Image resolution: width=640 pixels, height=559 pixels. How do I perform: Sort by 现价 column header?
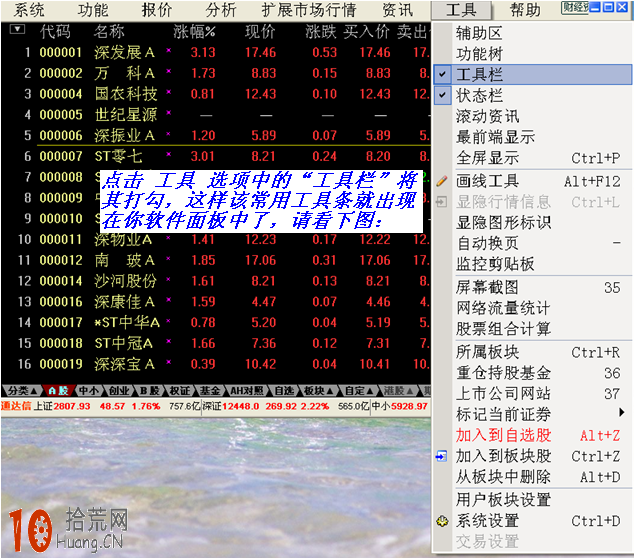260,32
